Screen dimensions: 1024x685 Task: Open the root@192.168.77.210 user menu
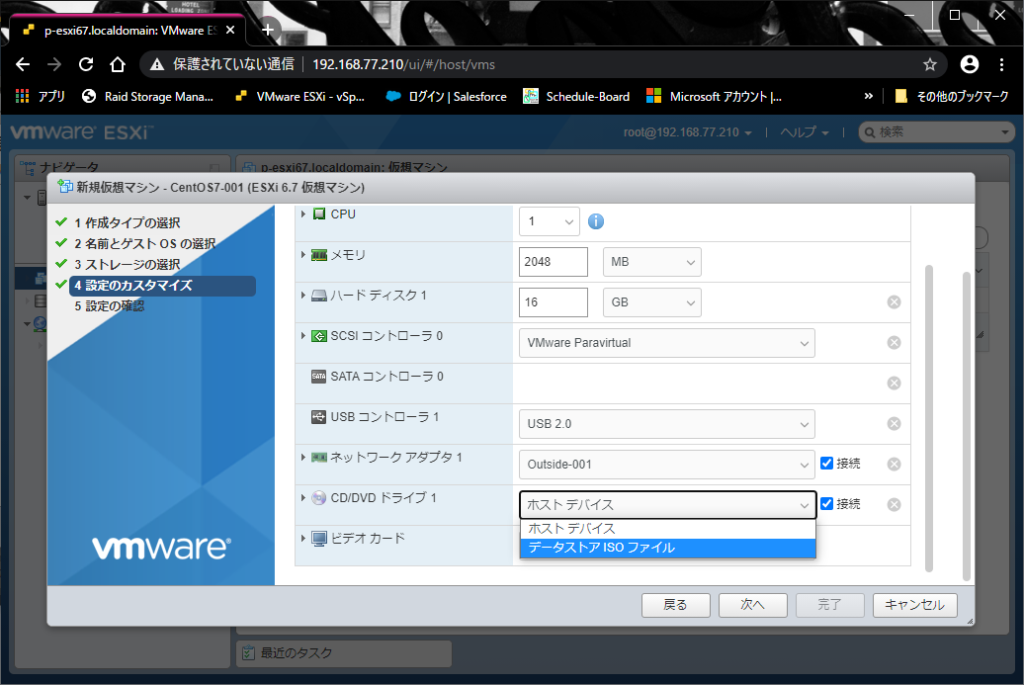coord(687,133)
